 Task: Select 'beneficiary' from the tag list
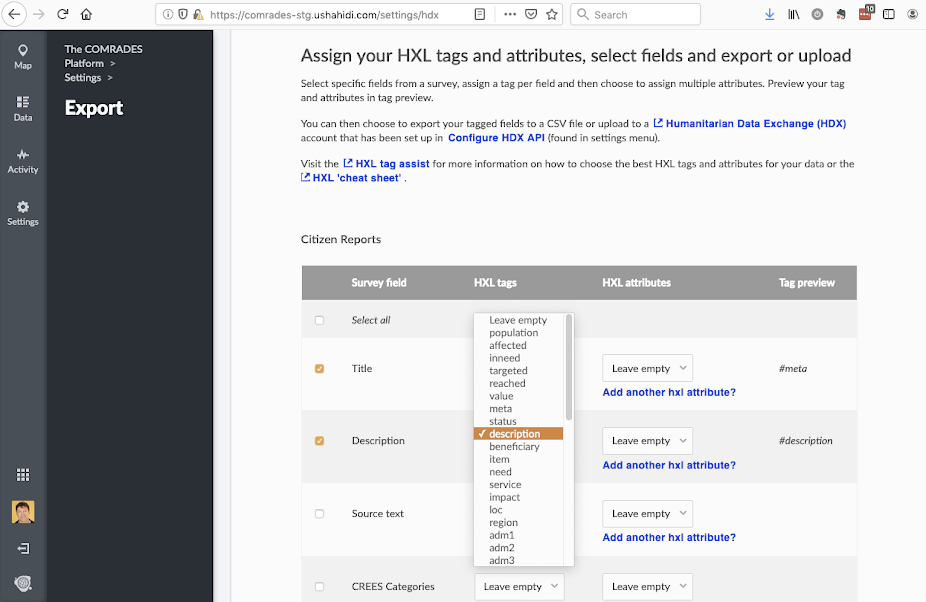(x=514, y=447)
